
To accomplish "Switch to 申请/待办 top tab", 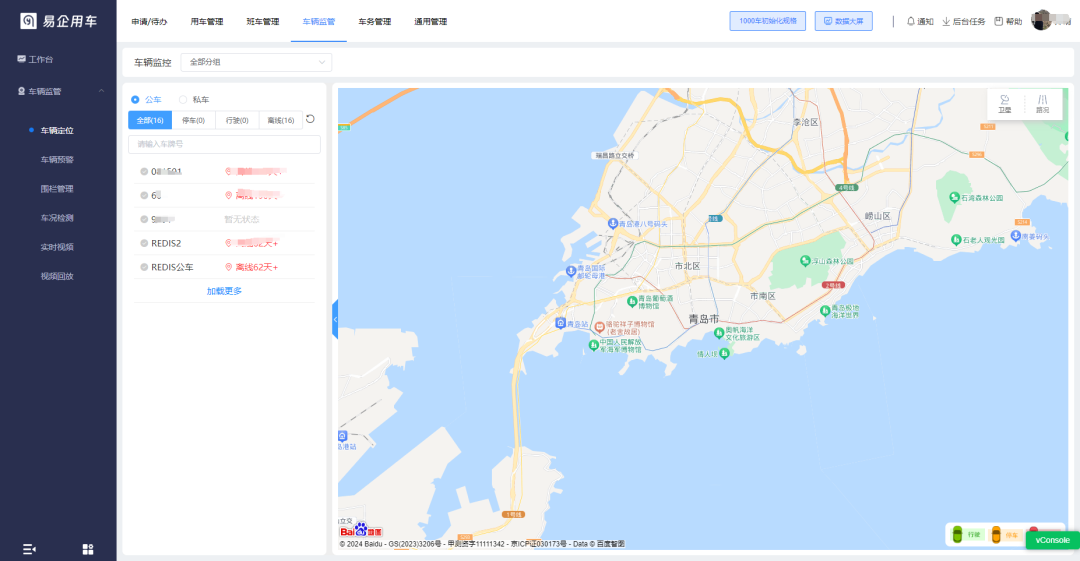I will (x=149, y=21).
